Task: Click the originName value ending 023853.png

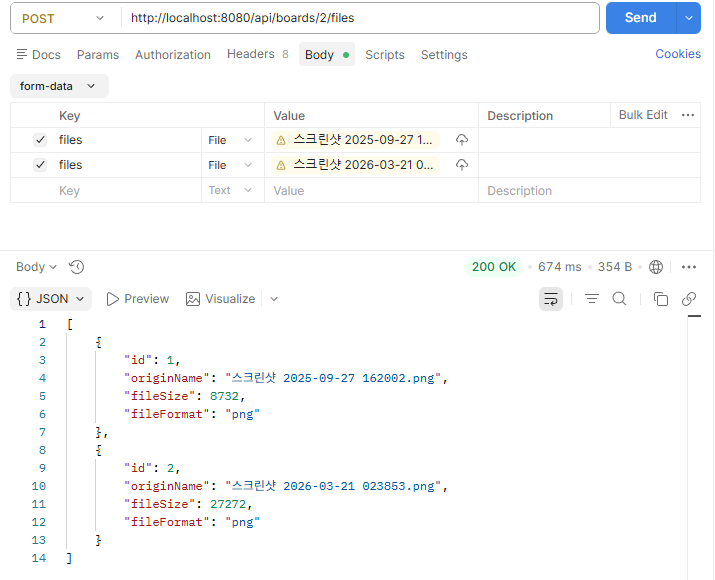Action: coord(333,486)
